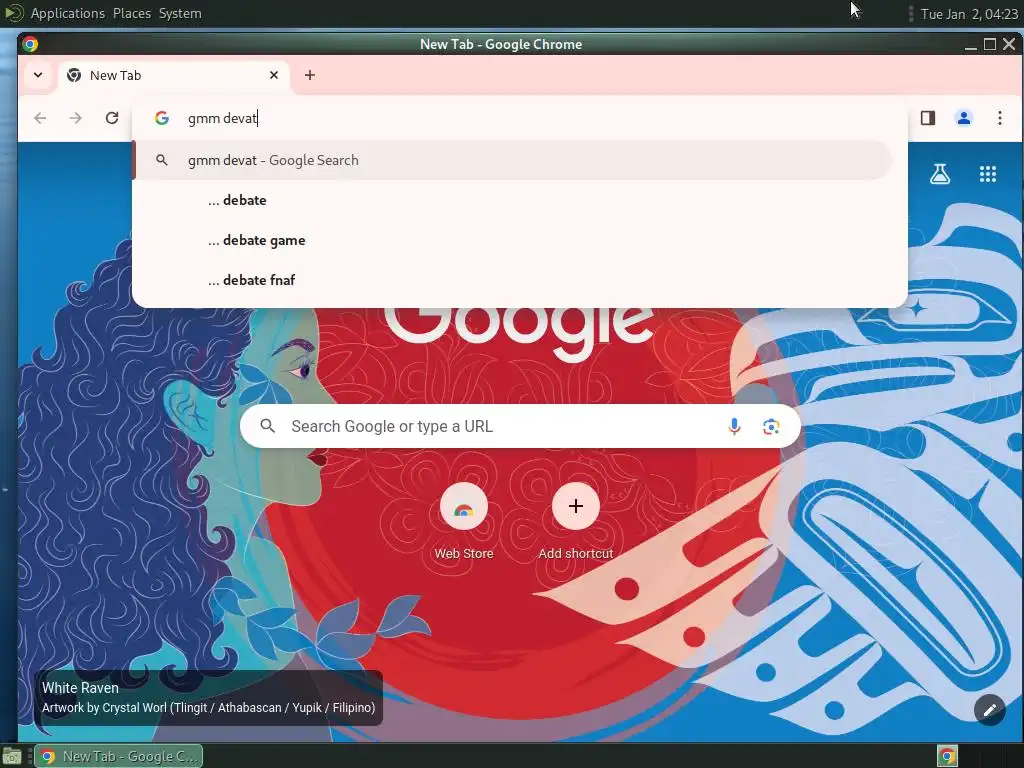Open the White Raven artwork credit link
This screenshot has height=768, width=1024.
tap(208, 697)
